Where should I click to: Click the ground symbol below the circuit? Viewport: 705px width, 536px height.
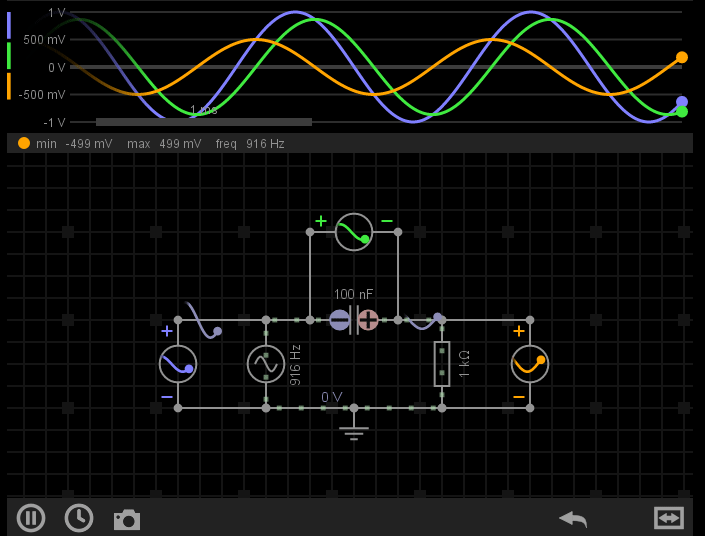point(354,429)
